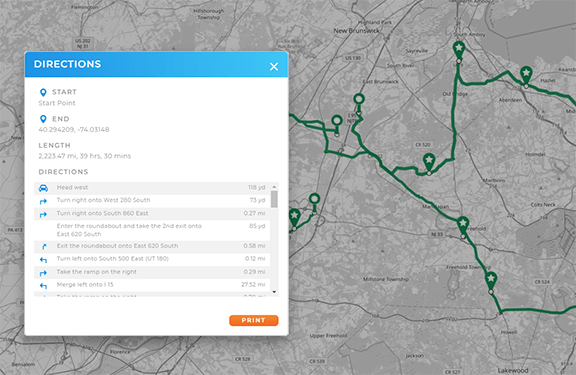Select the Head west direction step
The width and height of the screenshot is (576, 375).
(152, 188)
